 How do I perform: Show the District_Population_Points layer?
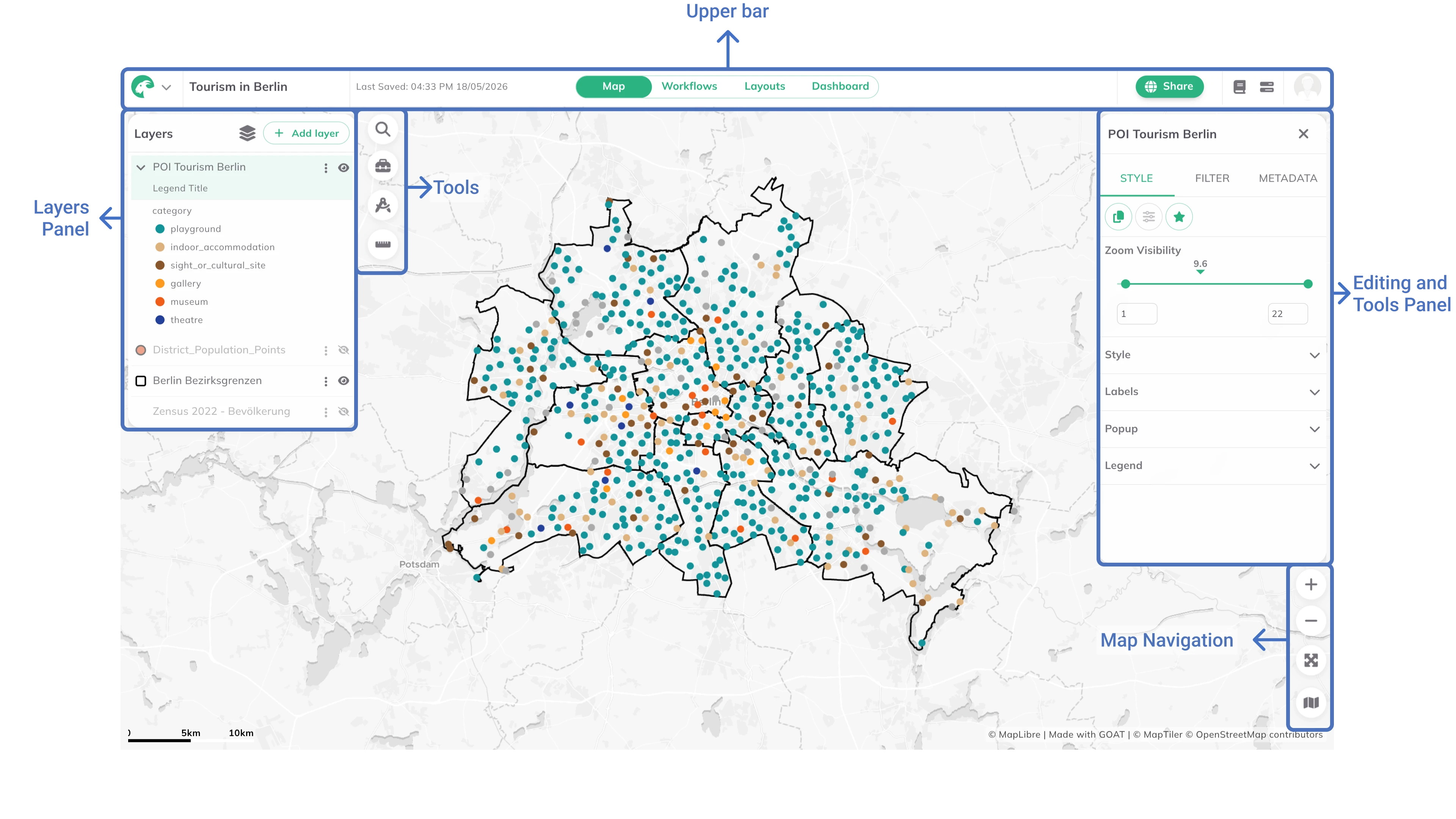click(343, 350)
